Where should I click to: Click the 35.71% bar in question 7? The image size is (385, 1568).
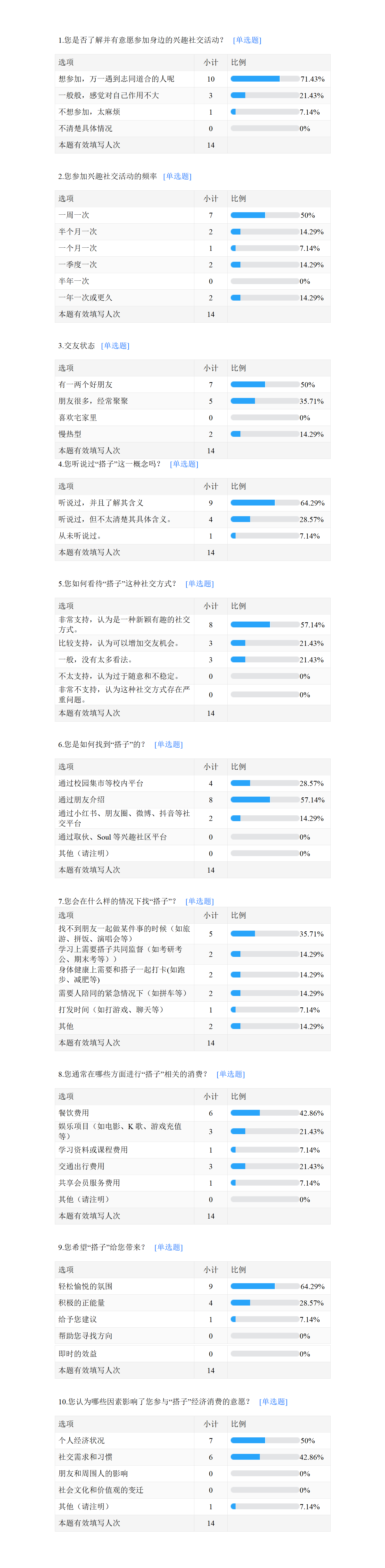[x=265, y=934]
